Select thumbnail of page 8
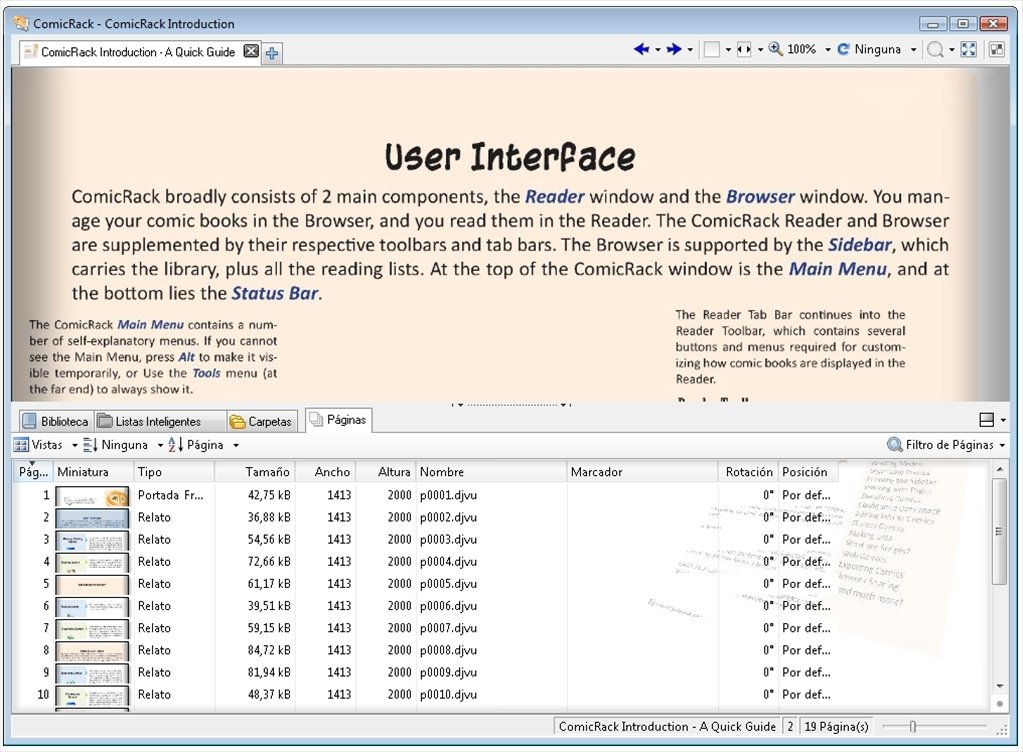Image resolution: width=1023 pixels, height=752 pixels. pos(92,652)
